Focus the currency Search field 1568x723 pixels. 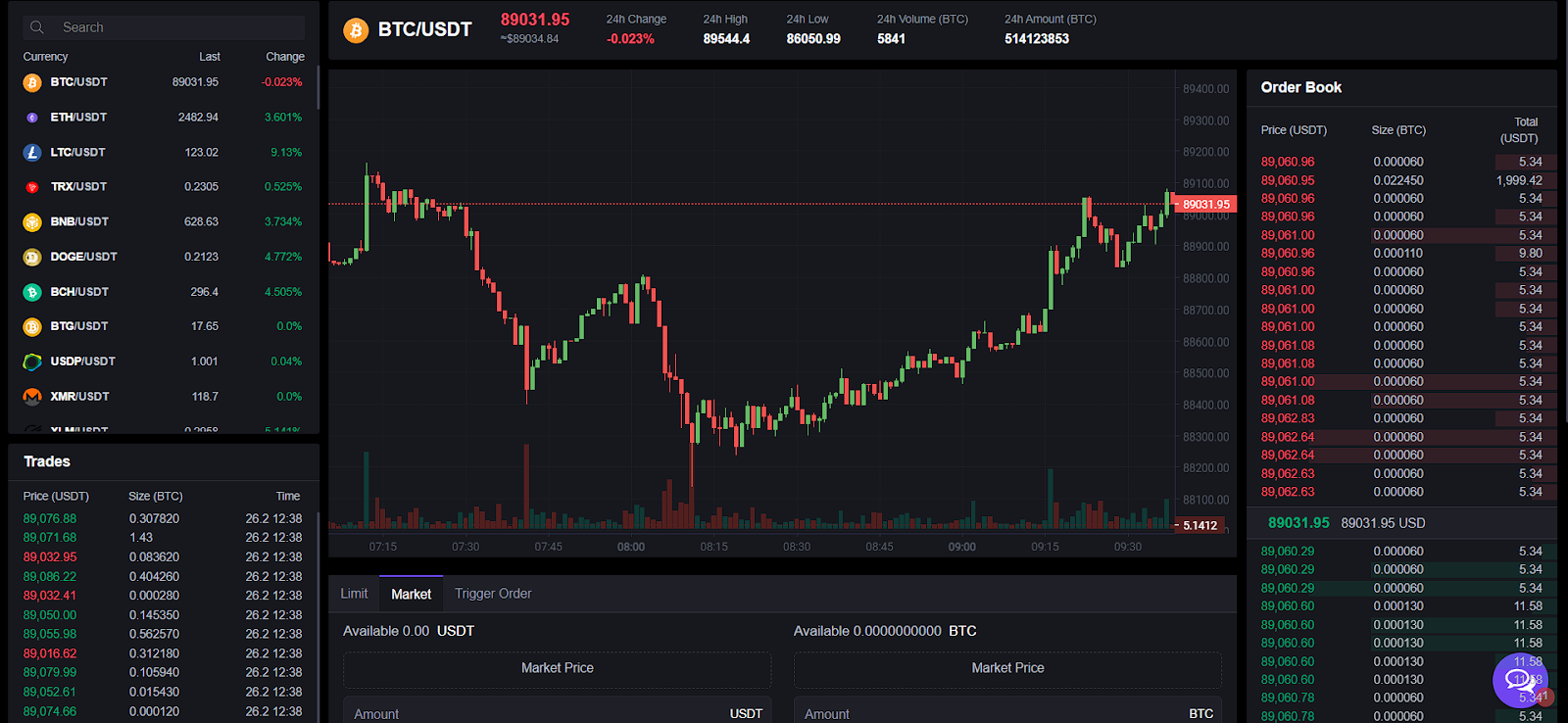[176, 27]
